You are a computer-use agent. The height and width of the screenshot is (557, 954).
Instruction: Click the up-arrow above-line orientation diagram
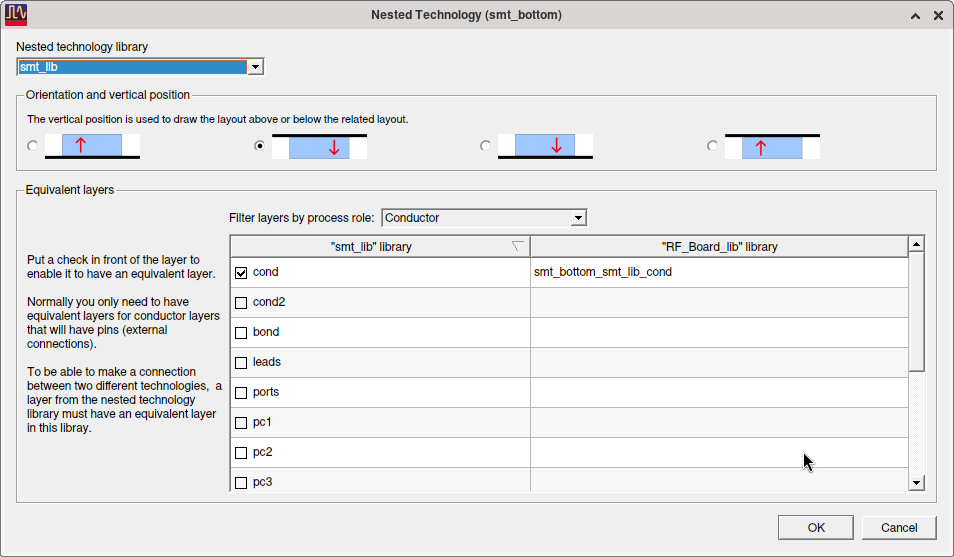(x=92, y=146)
